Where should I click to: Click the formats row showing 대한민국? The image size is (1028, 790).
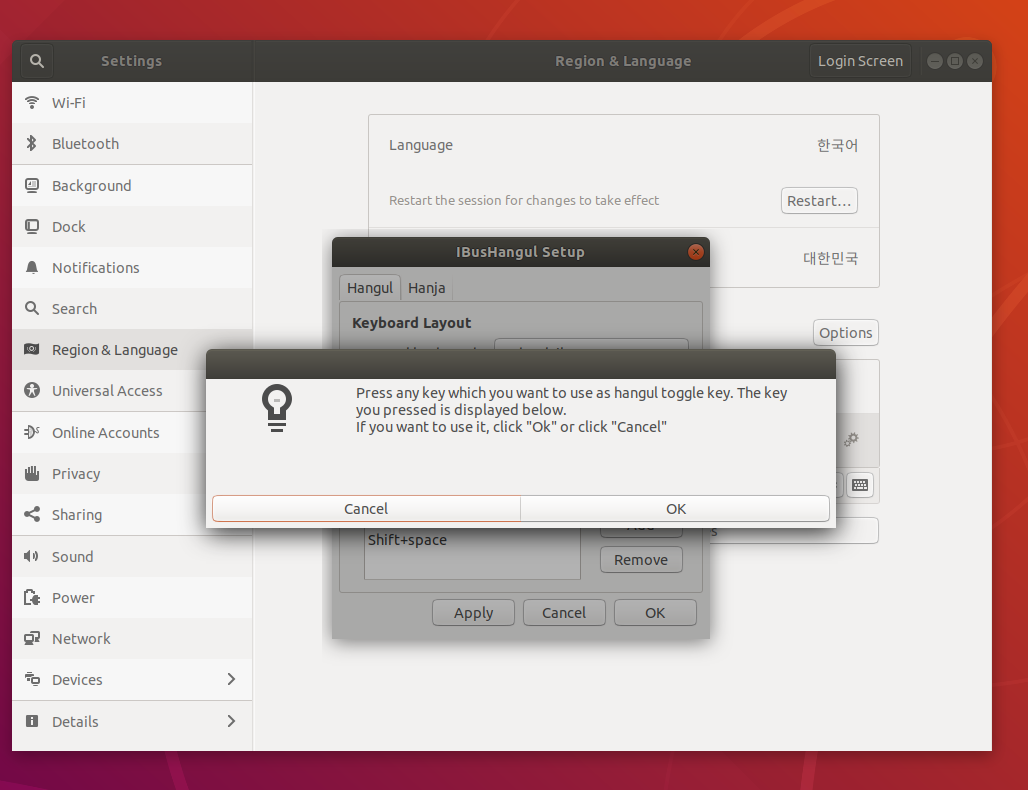point(794,258)
